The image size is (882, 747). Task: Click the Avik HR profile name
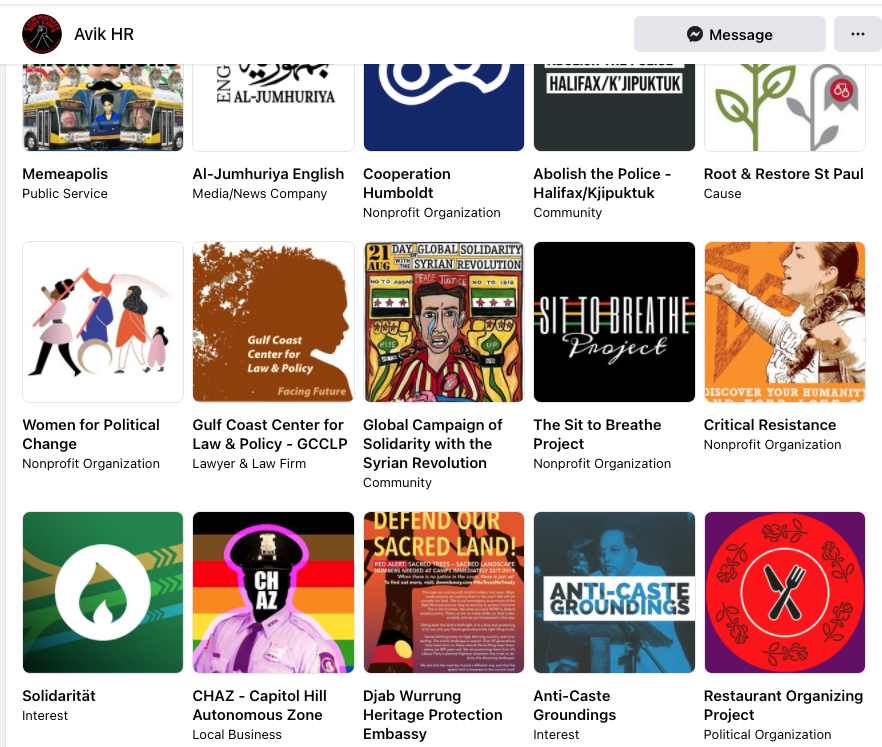[104, 35]
